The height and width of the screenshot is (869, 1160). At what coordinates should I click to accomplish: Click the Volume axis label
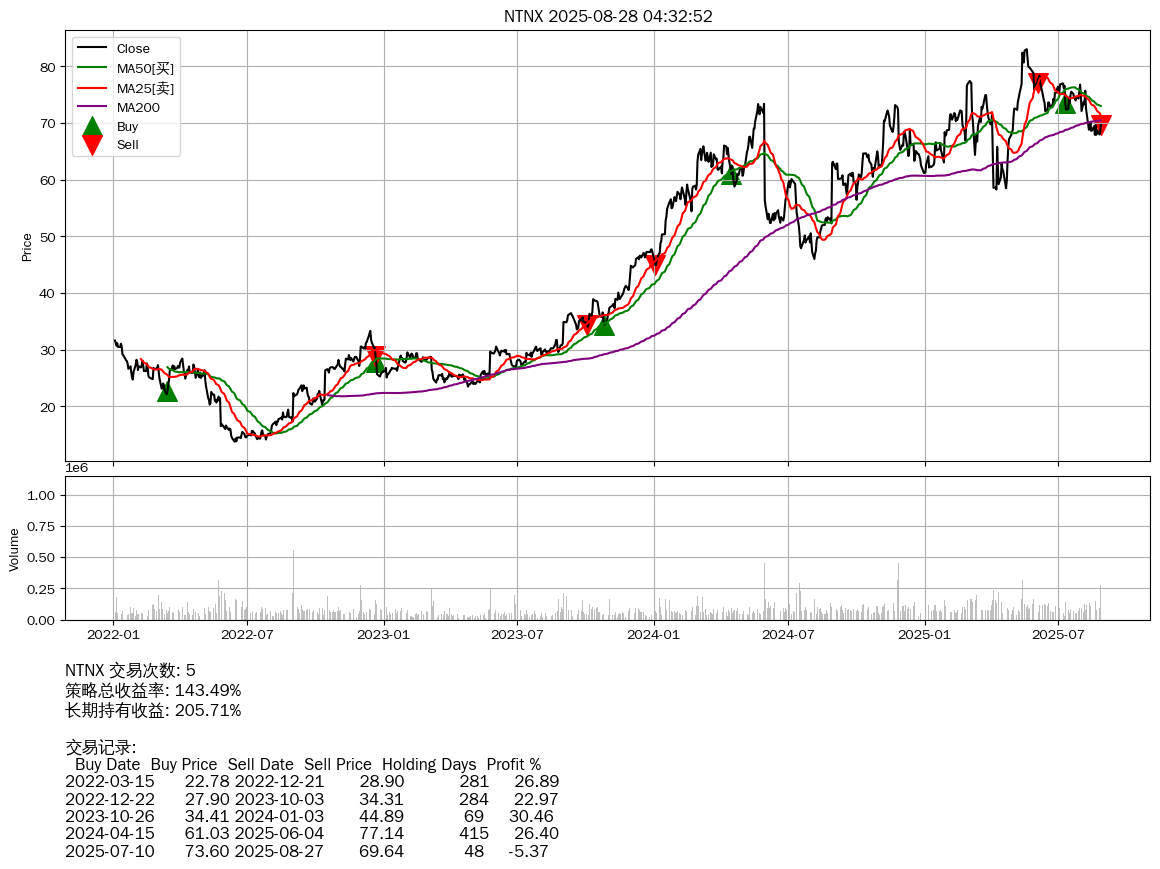tap(14, 549)
